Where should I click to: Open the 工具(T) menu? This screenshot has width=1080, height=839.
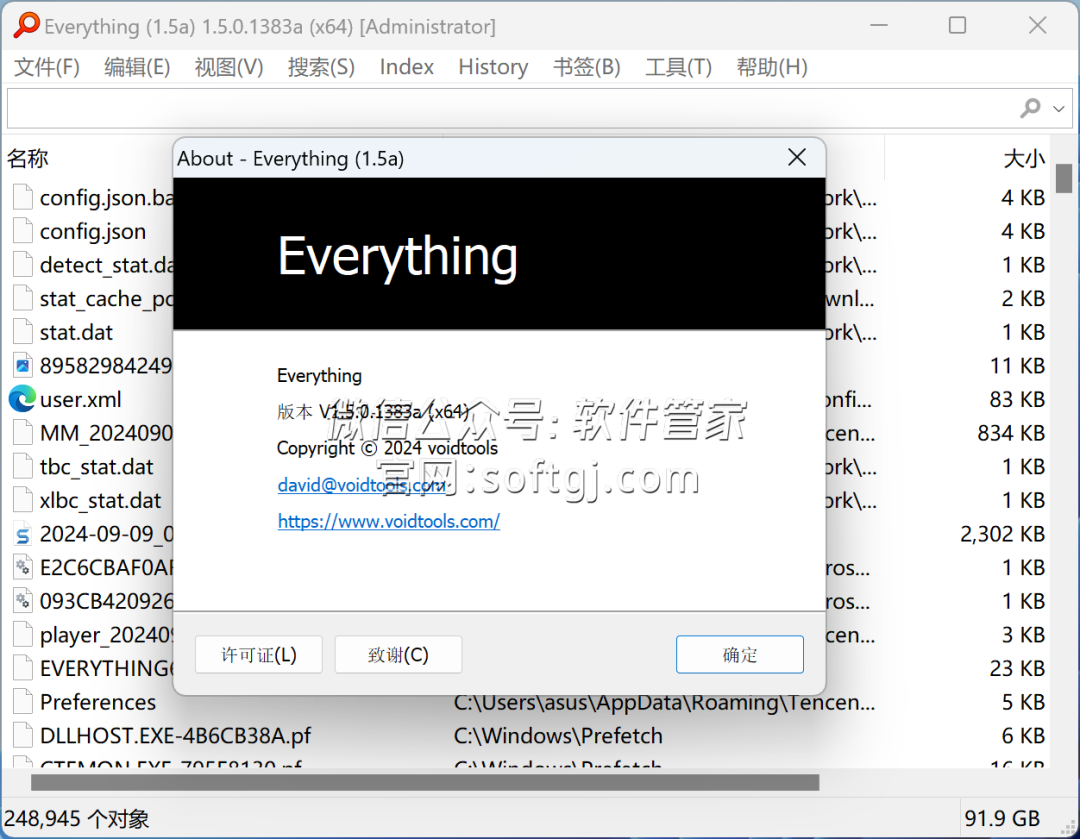coord(678,67)
